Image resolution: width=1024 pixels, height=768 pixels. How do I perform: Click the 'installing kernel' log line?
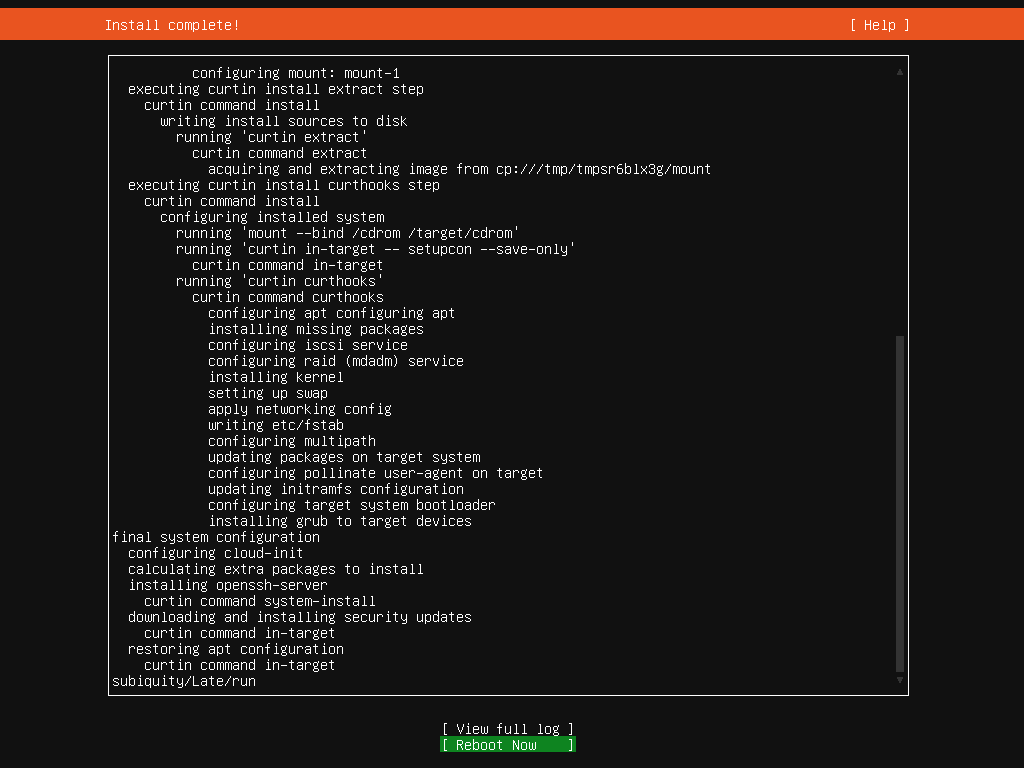point(276,377)
